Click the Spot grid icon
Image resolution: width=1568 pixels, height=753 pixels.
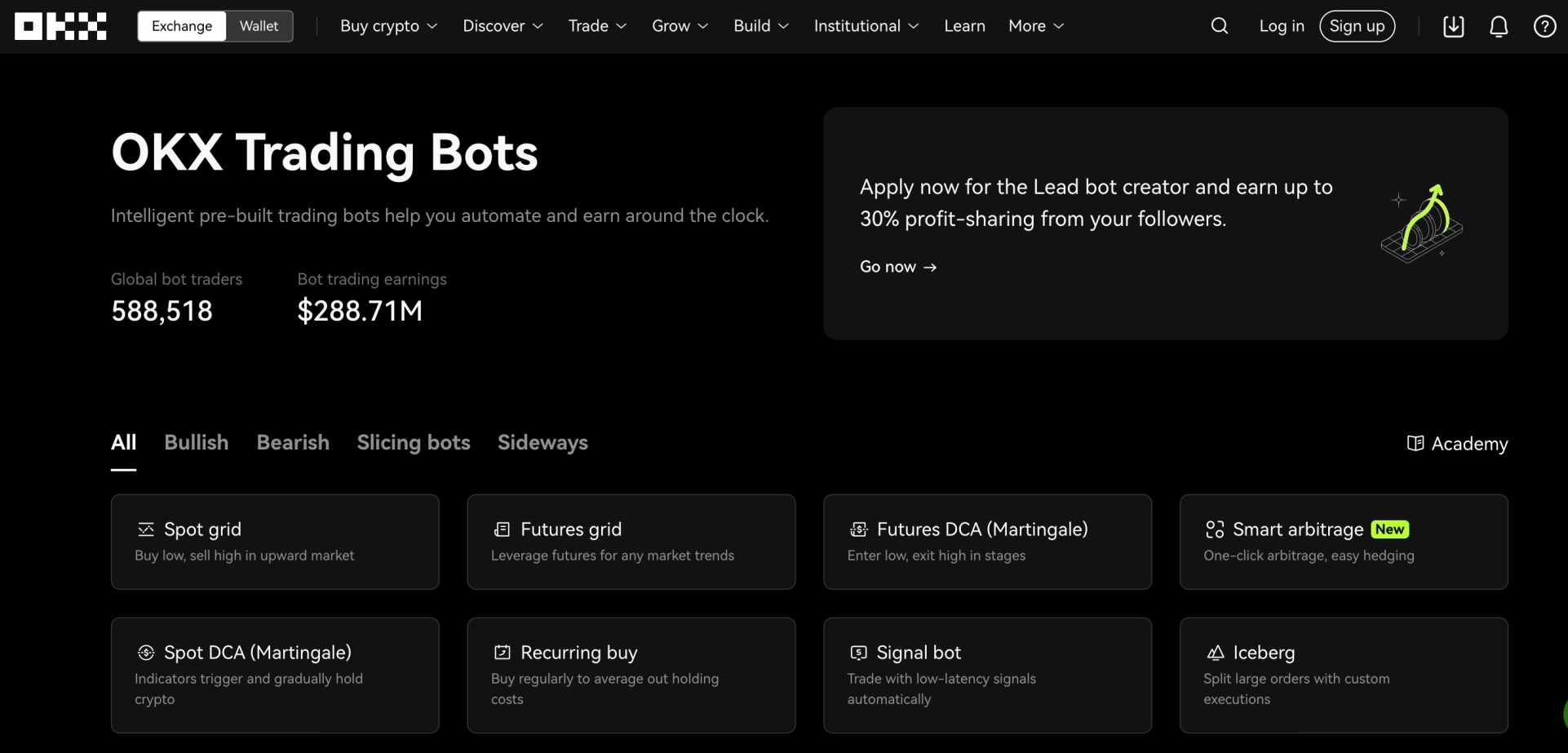[146, 529]
